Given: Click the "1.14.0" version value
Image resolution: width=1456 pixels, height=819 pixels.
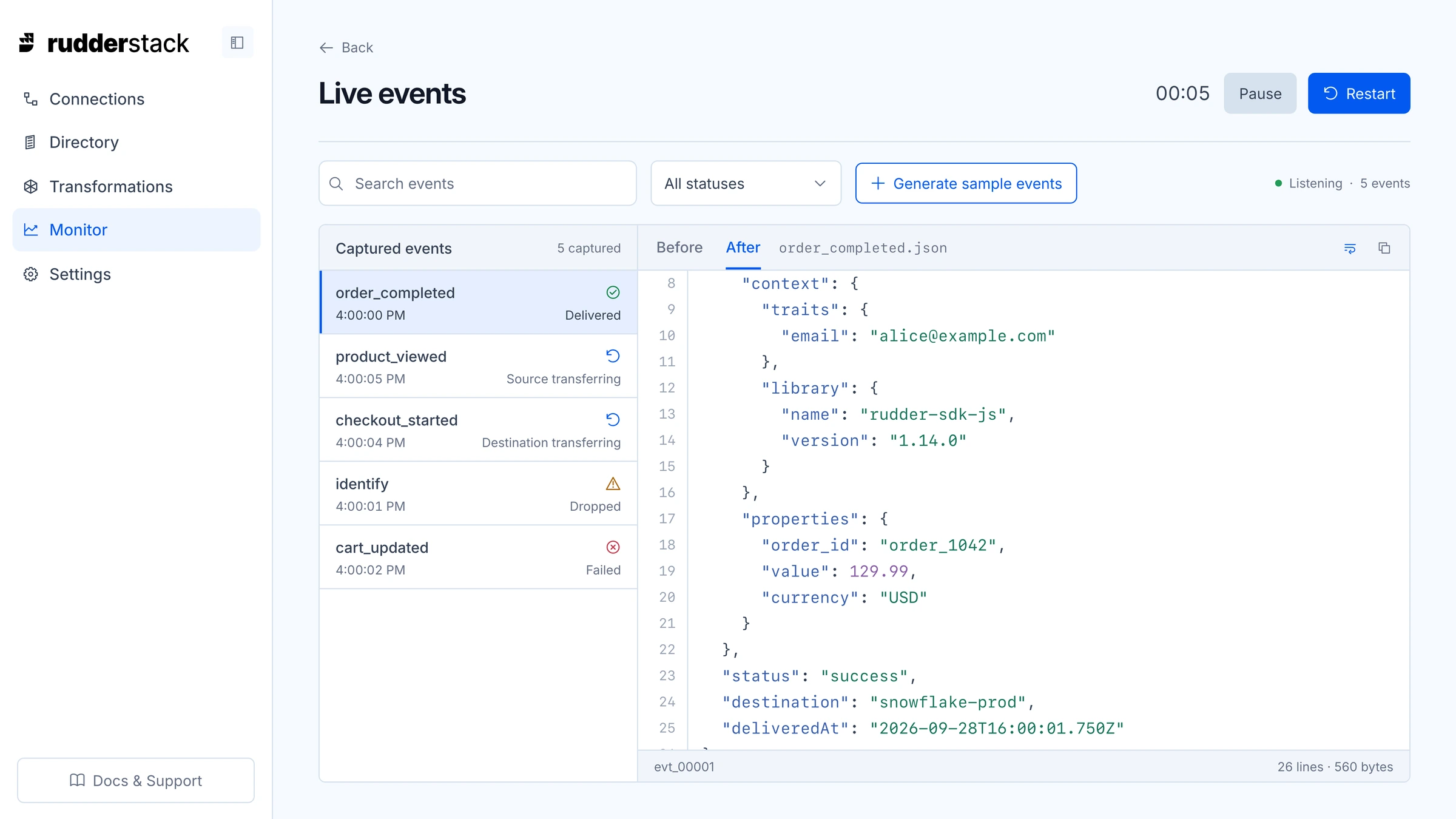Looking at the screenshot, I should coord(928,440).
